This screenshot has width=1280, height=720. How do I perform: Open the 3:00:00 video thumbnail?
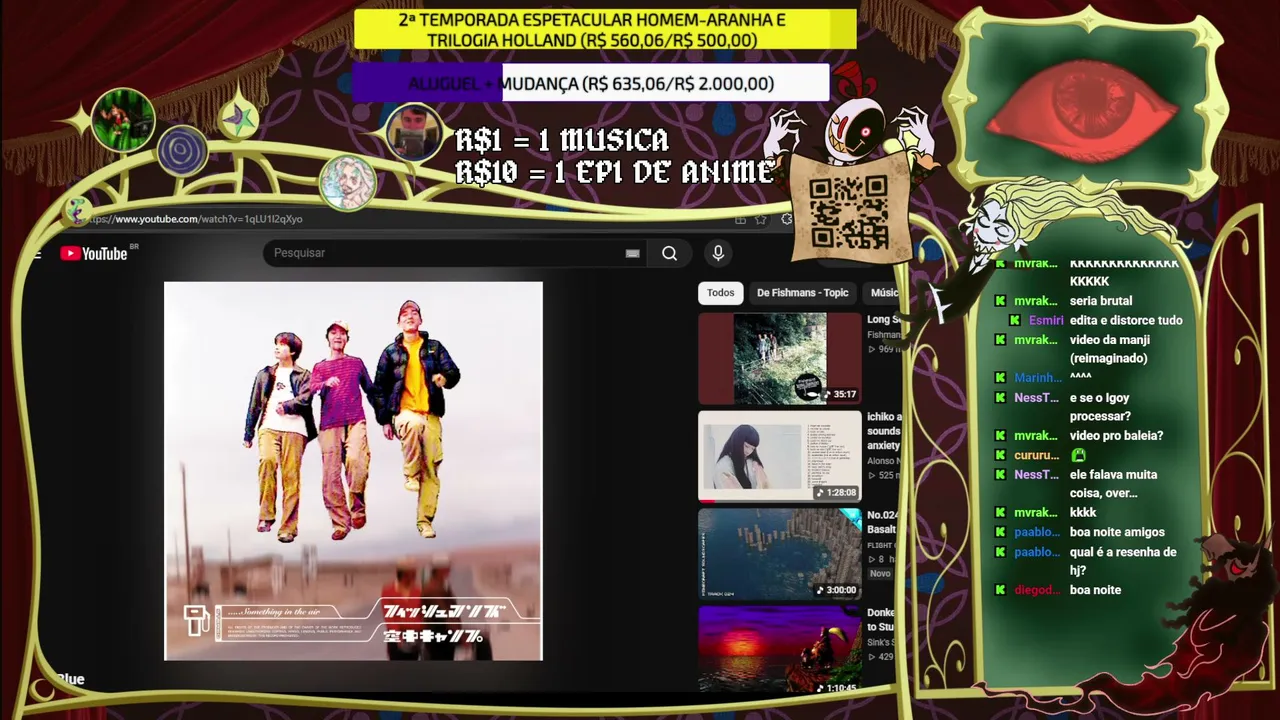[779, 553]
